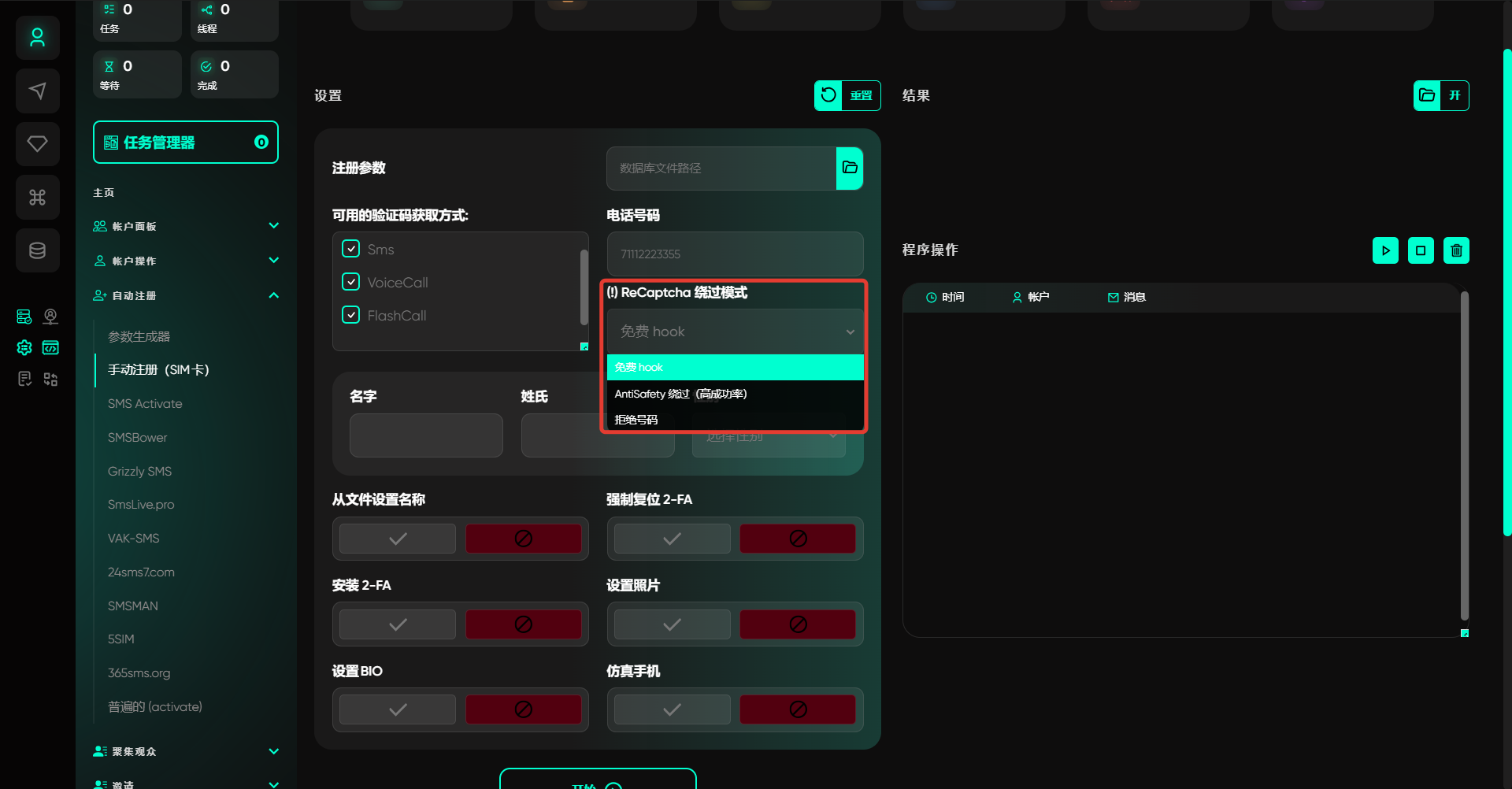The height and width of the screenshot is (789, 1512).
Task: Toggle the FlashCall checkbox
Action: (351, 315)
